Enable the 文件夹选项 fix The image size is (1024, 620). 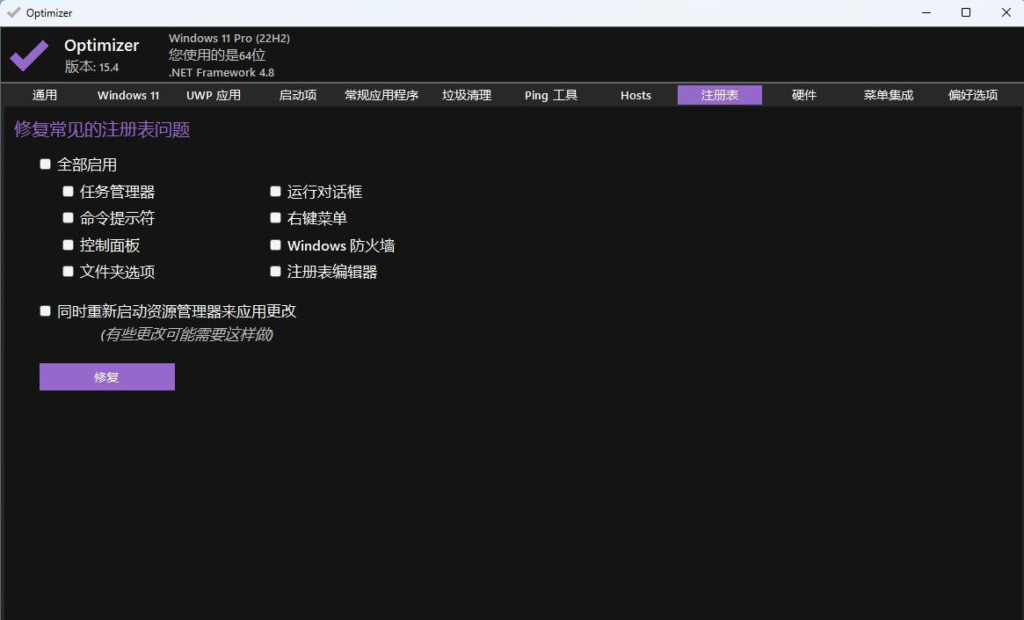pos(68,270)
